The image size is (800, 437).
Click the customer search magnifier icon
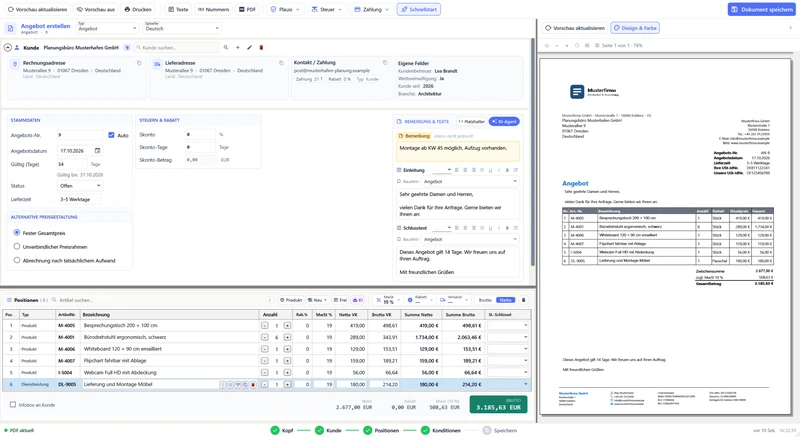[x=226, y=47]
